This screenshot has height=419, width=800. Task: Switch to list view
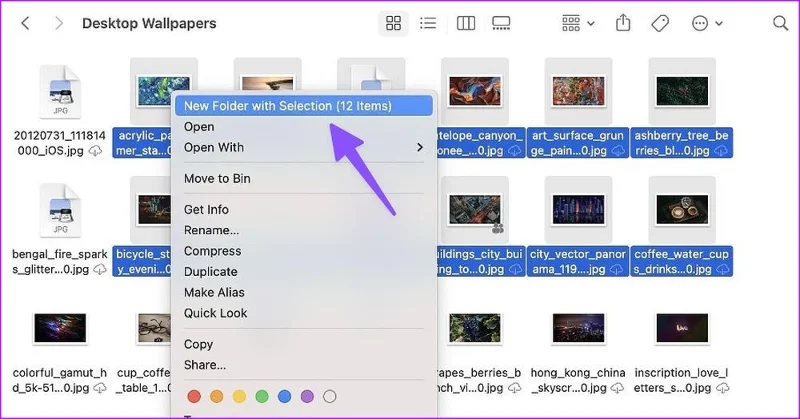tap(428, 23)
